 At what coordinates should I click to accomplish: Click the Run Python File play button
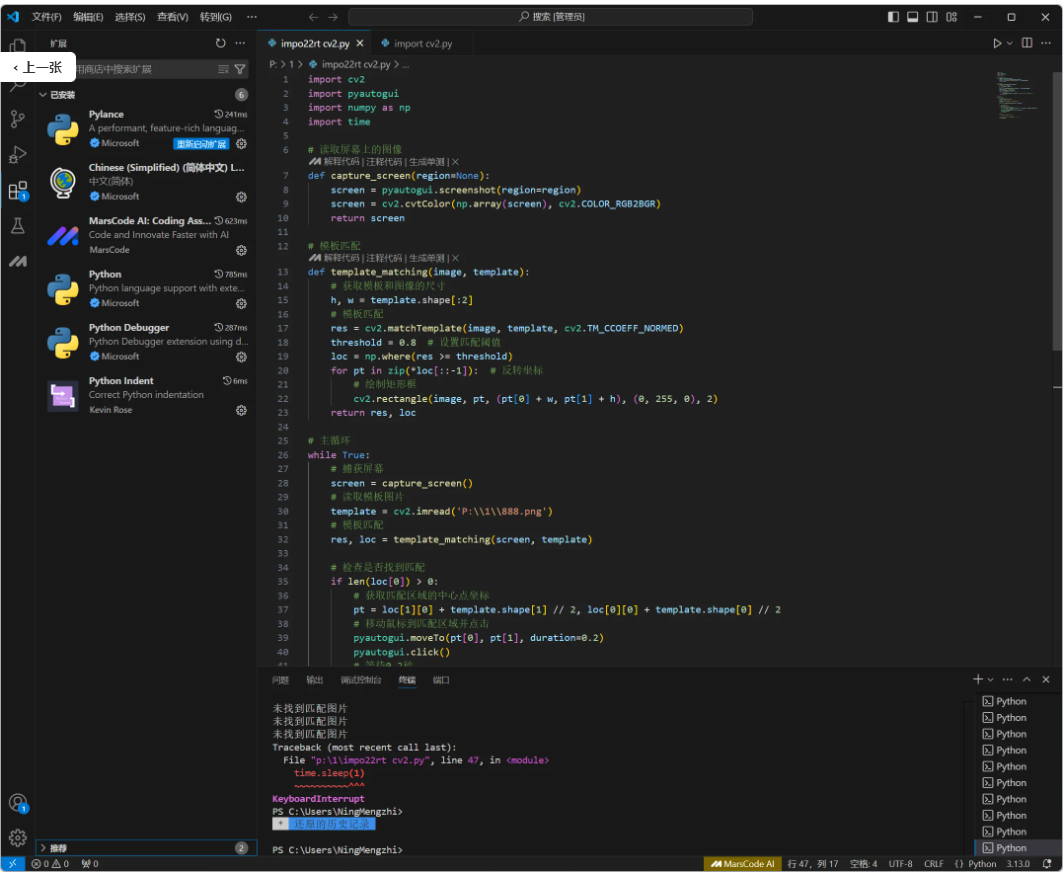[x=996, y=44]
